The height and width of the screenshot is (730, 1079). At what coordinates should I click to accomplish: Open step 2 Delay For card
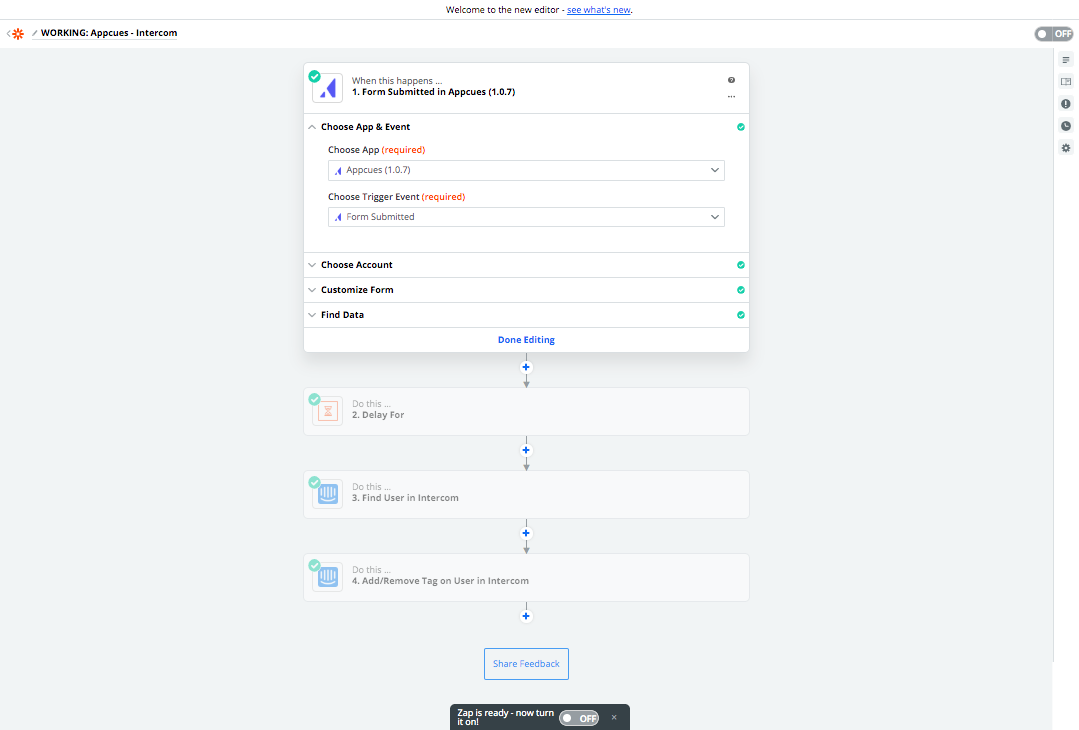point(526,411)
